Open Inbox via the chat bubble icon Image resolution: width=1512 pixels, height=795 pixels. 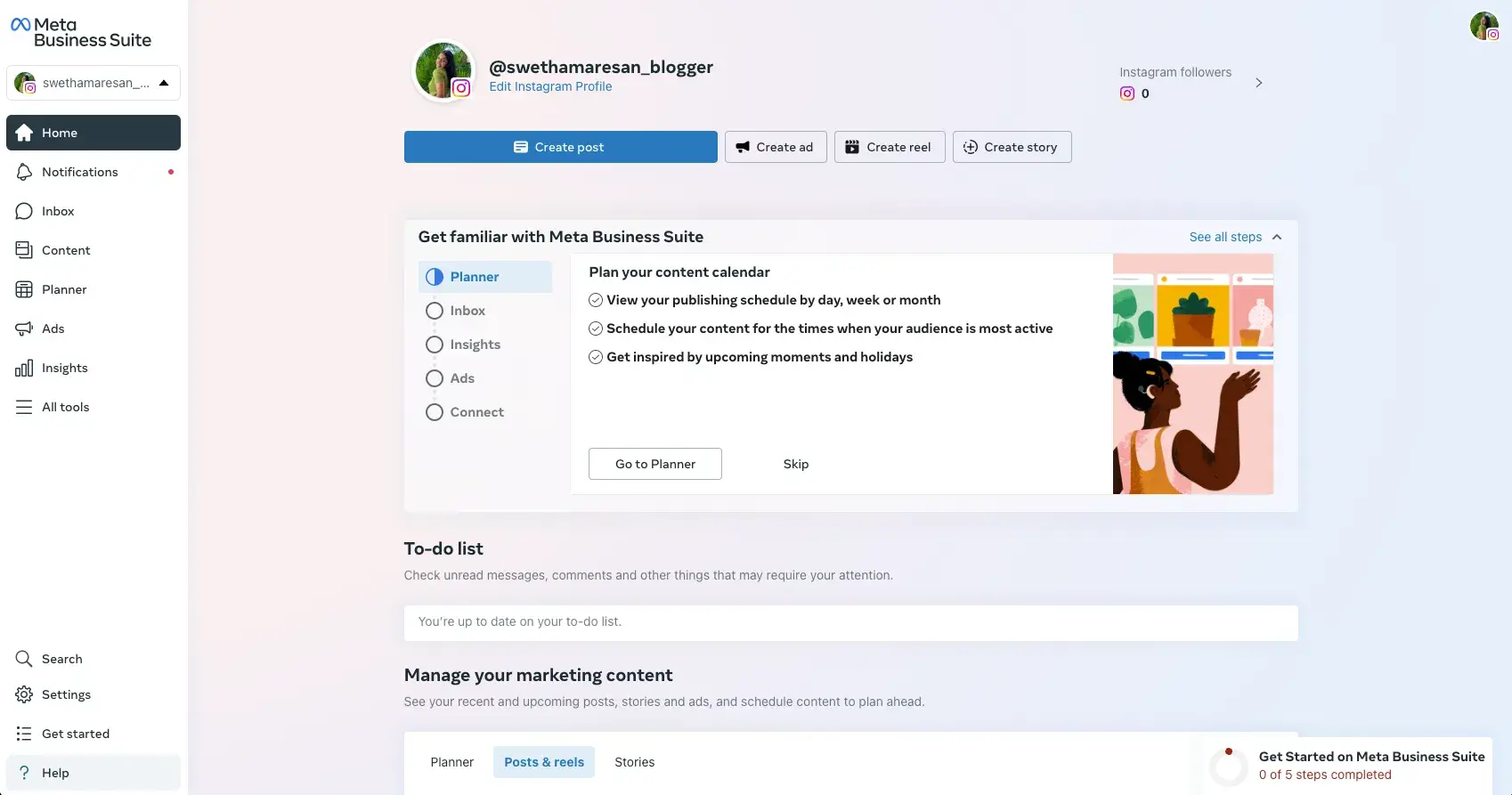(x=24, y=211)
